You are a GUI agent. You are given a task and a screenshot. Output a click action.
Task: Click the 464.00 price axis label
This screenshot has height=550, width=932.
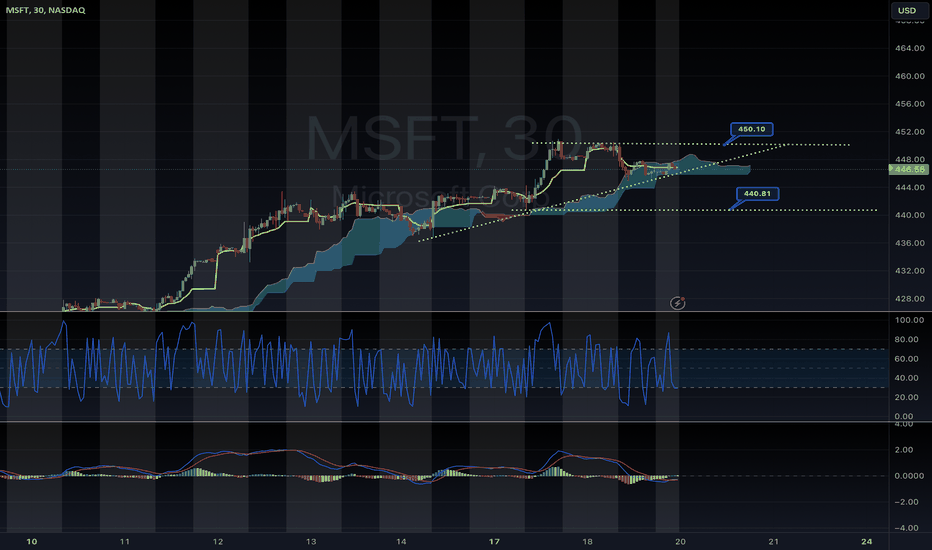[909, 48]
